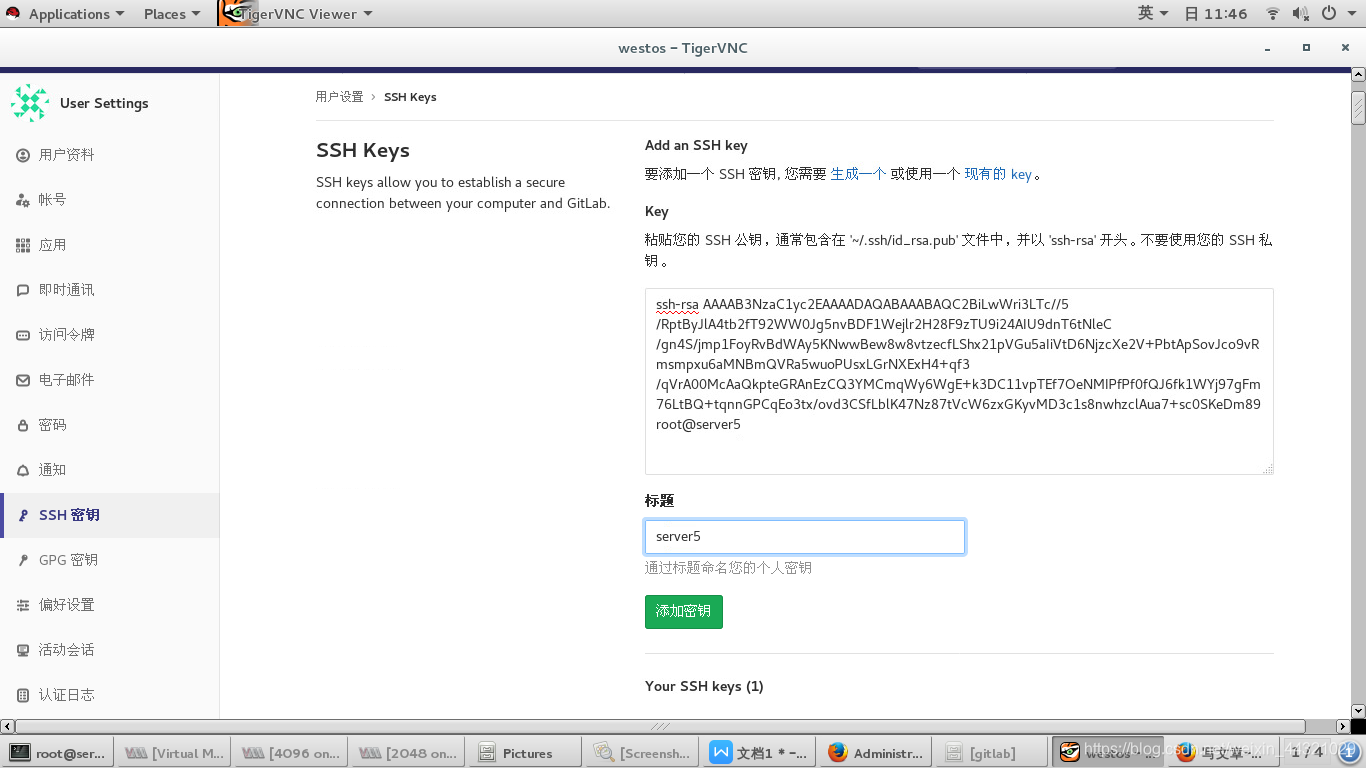1366x768 pixels.
Task: Click the 用户资料 profile icon
Action: tap(23, 155)
